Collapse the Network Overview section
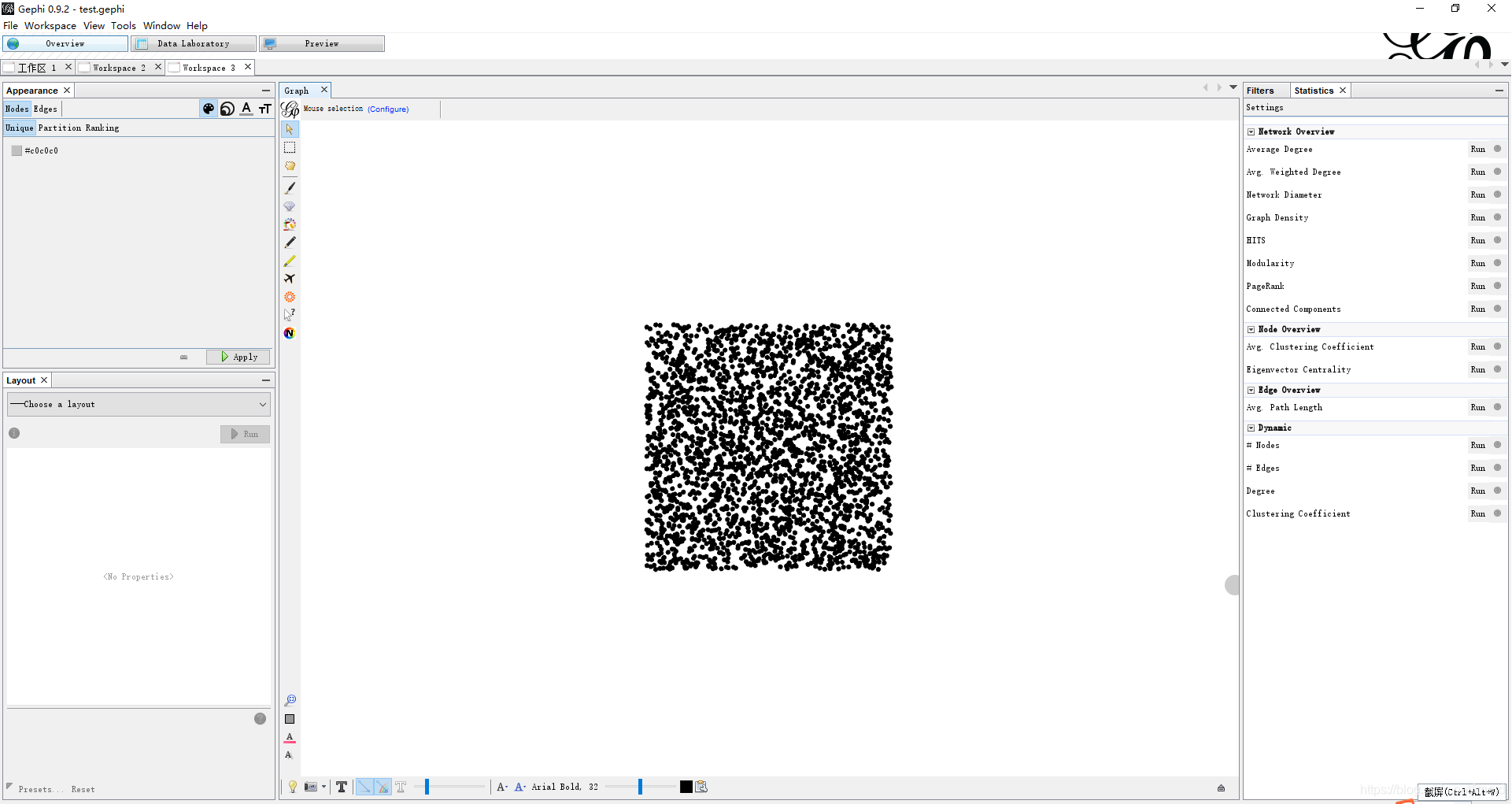The width and height of the screenshot is (1512, 804). coord(1251,132)
